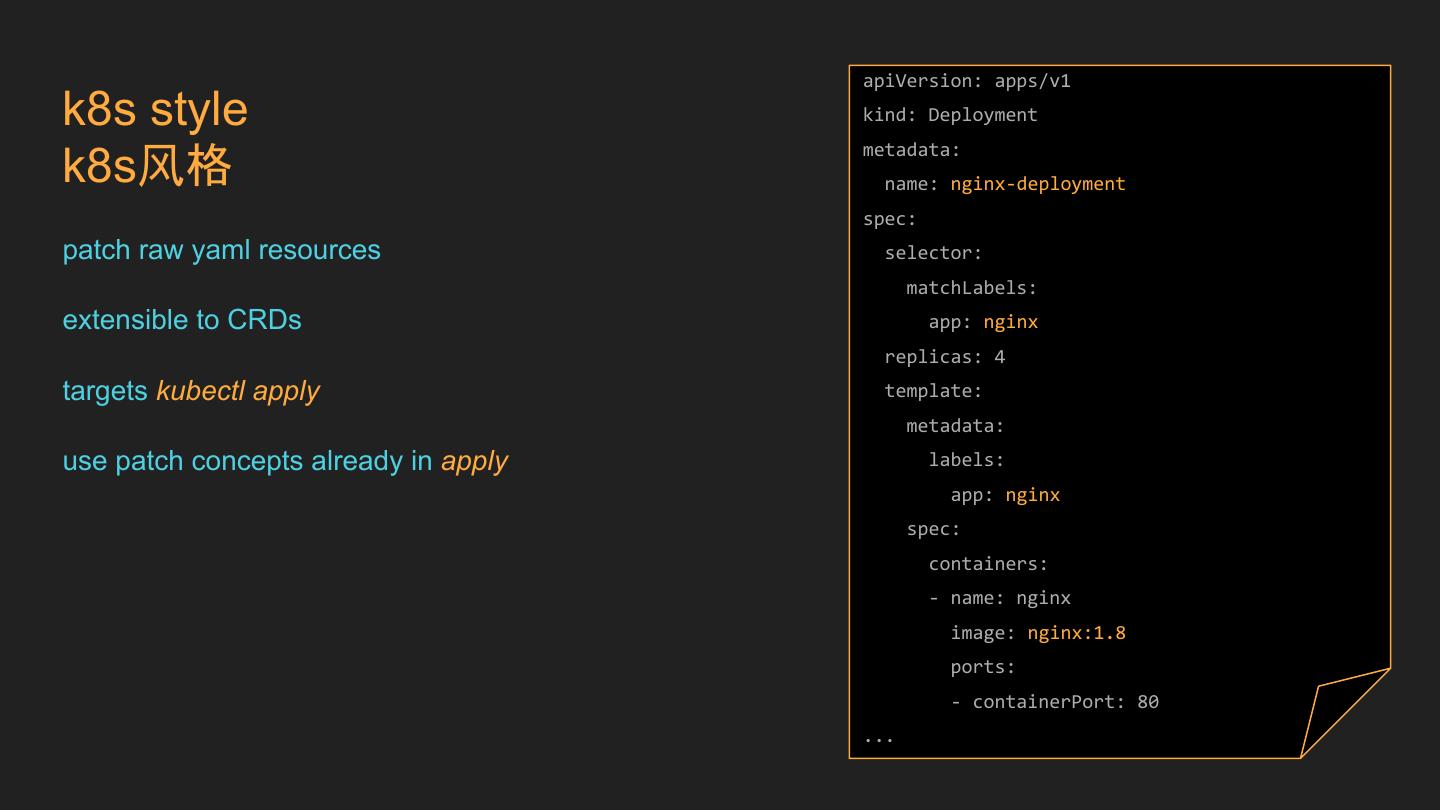
Task: Click the 'containers:' key
Action: [988, 564]
